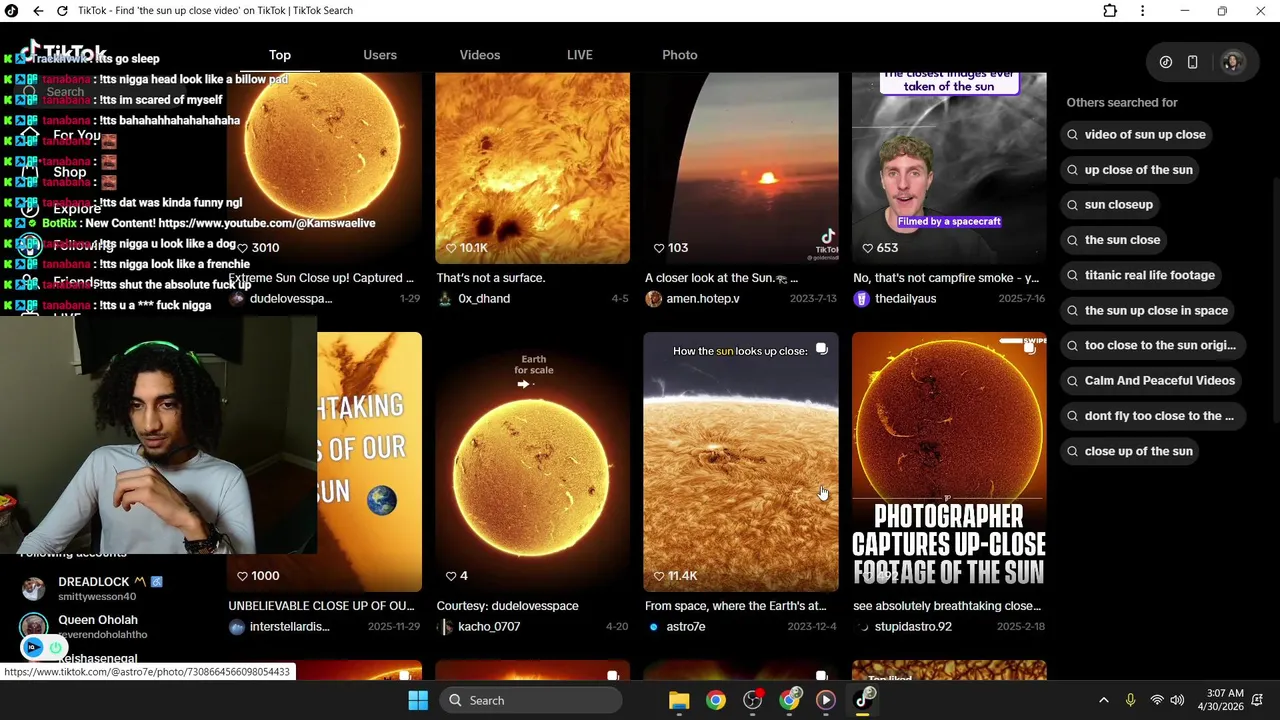Switch to the Videos tab
1280x720 pixels.
pyautogui.click(x=480, y=55)
